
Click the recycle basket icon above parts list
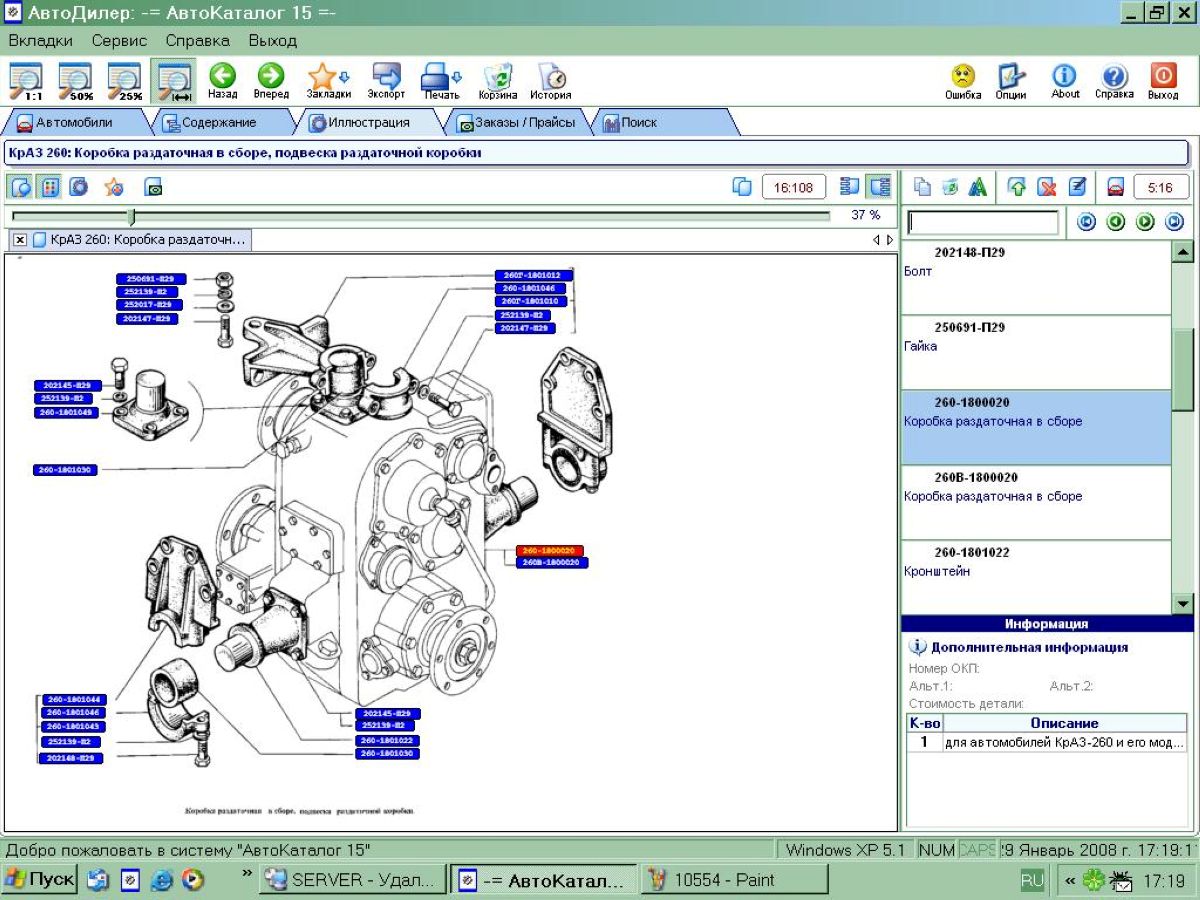pos(951,187)
